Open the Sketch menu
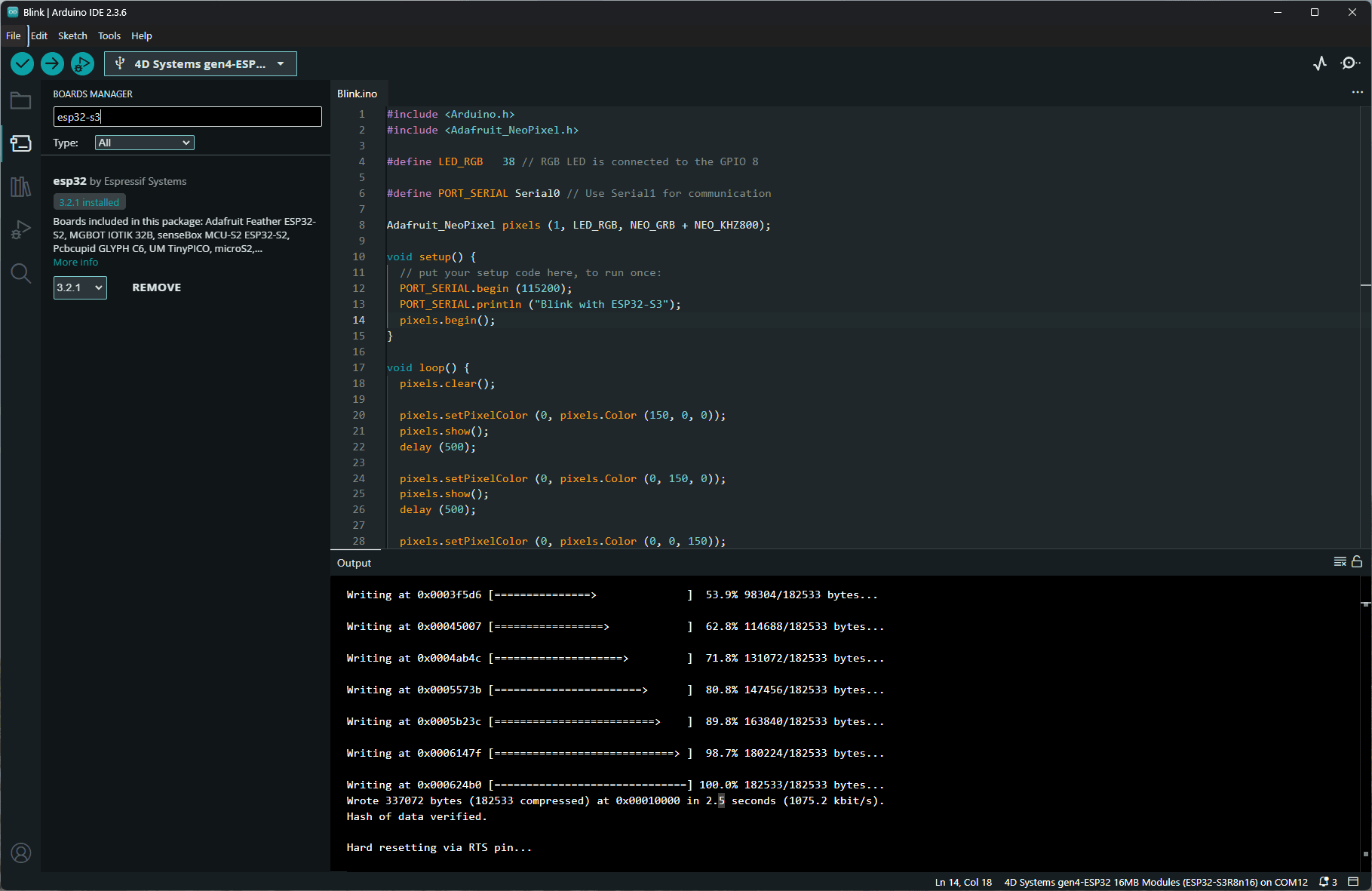 click(72, 35)
